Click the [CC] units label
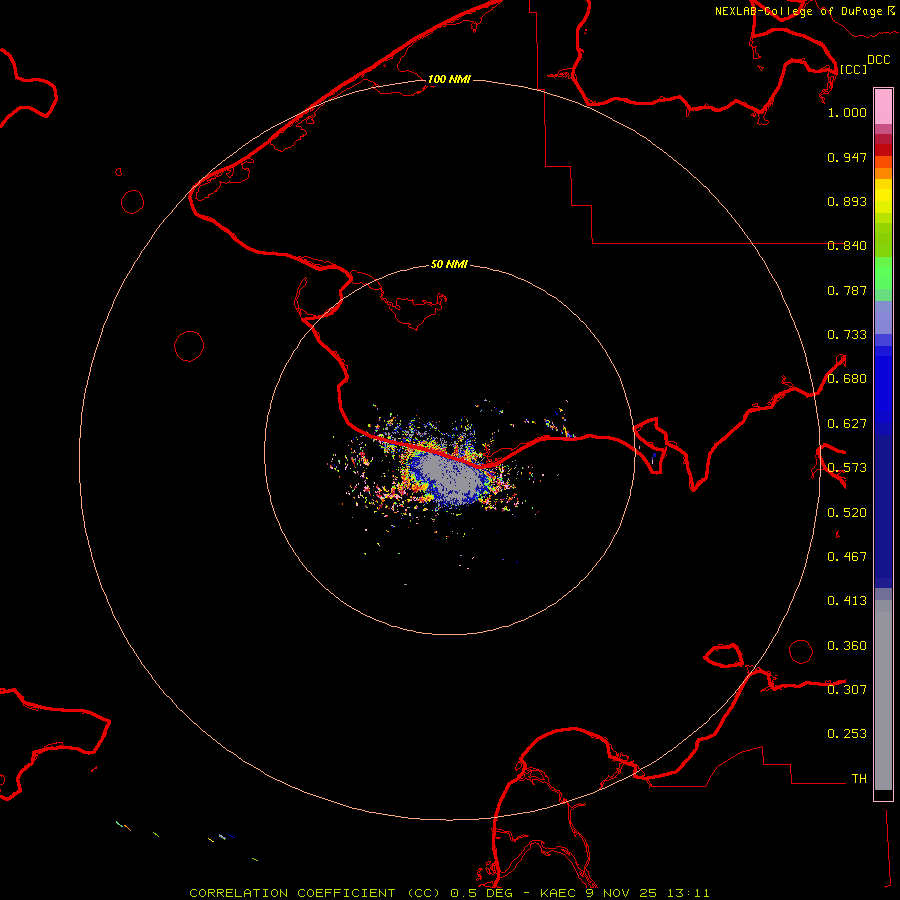 tap(853, 69)
